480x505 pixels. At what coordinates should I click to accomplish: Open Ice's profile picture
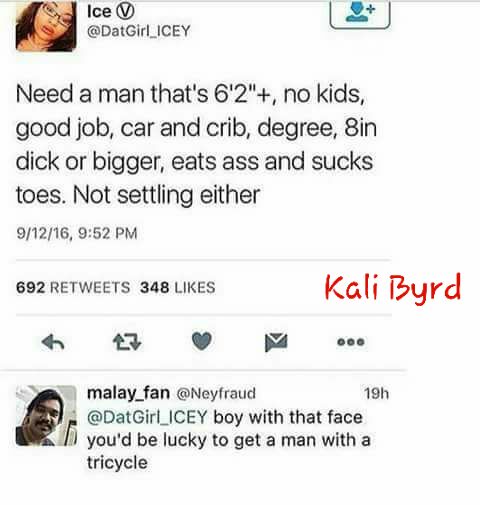pyautogui.click(x=46, y=26)
